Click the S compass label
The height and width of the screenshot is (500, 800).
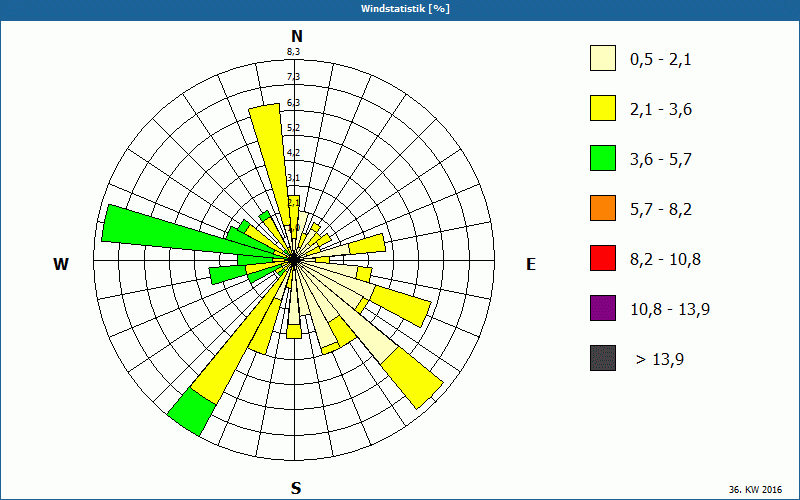296,488
